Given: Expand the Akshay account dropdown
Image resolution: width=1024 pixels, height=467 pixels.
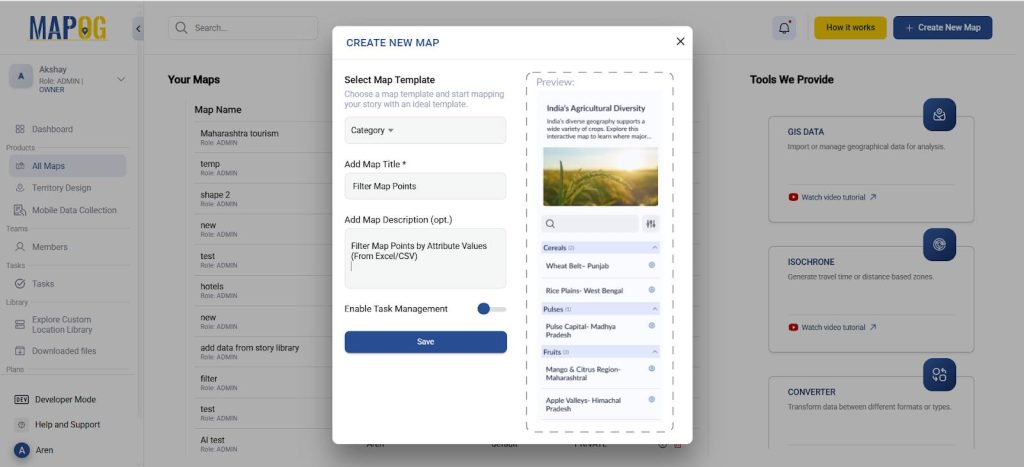Looking at the screenshot, I should [121, 79].
